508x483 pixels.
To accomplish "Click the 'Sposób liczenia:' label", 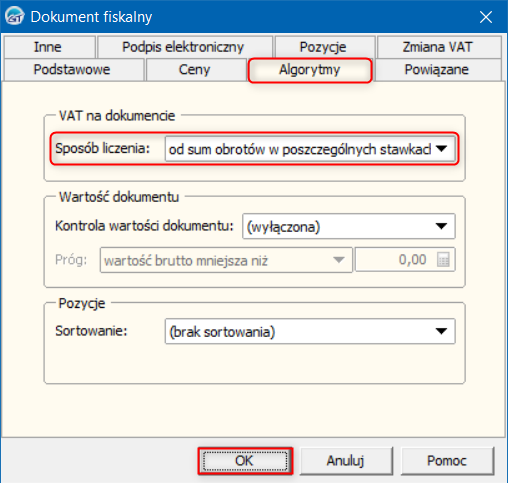I will [103, 148].
